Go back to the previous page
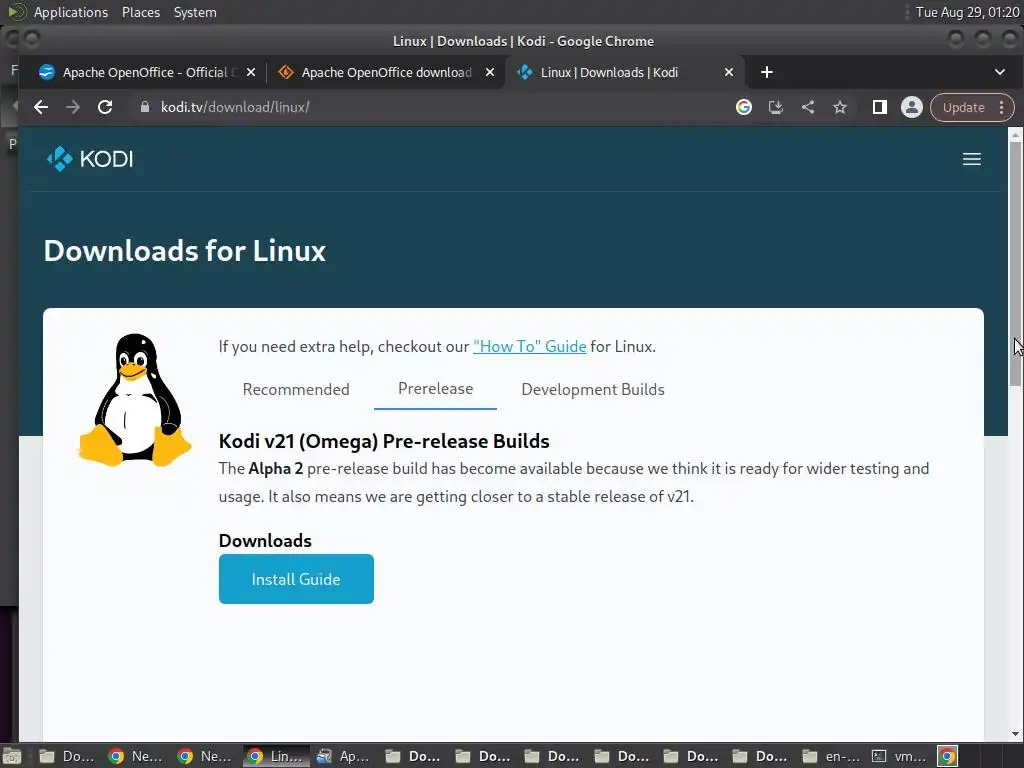This screenshot has width=1024, height=768. 41,107
